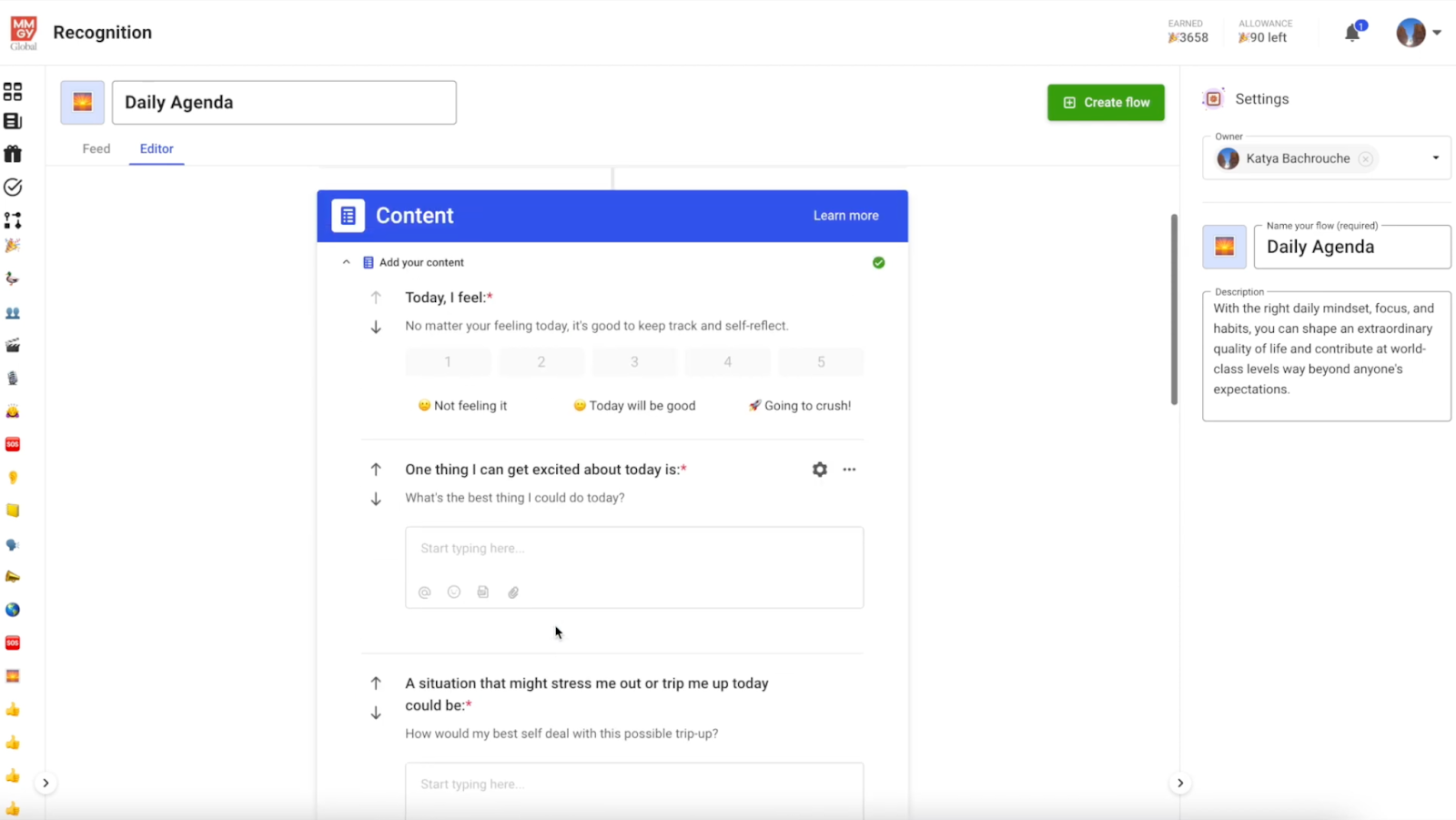Click the Create flow button
The image size is (1456, 820).
[1105, 102]
